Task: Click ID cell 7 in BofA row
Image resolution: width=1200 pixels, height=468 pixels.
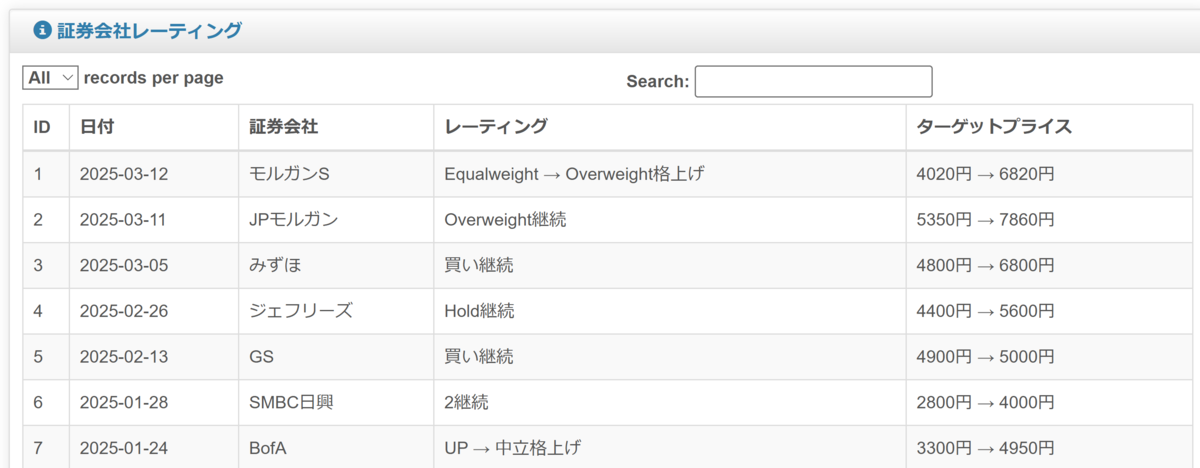Action: 46,447
